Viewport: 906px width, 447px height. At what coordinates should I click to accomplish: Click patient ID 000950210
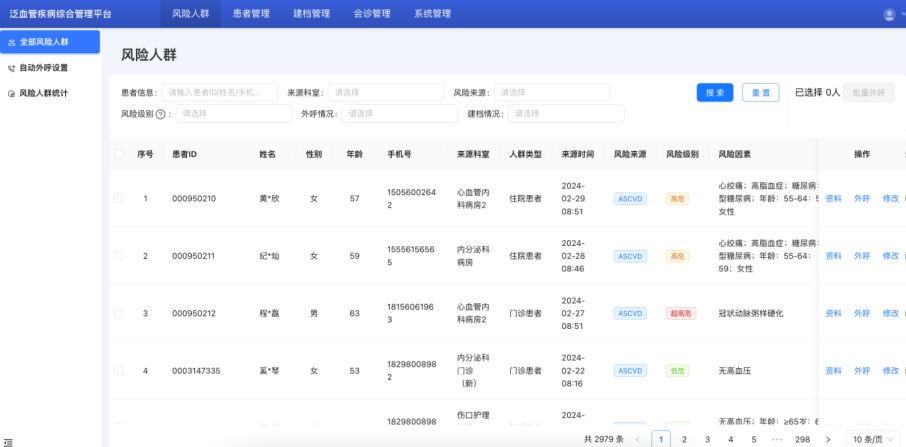194,199
